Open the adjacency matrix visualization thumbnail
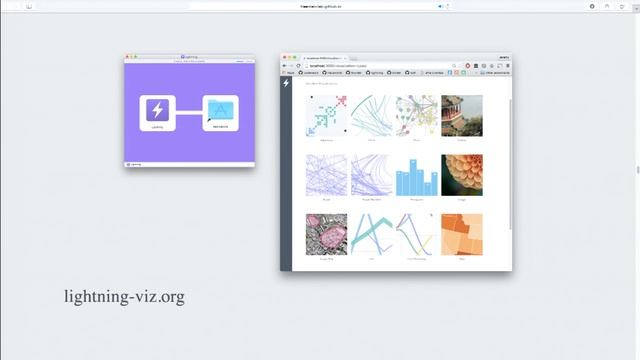This screenshot has width=640, height=360. click(327, 116)
